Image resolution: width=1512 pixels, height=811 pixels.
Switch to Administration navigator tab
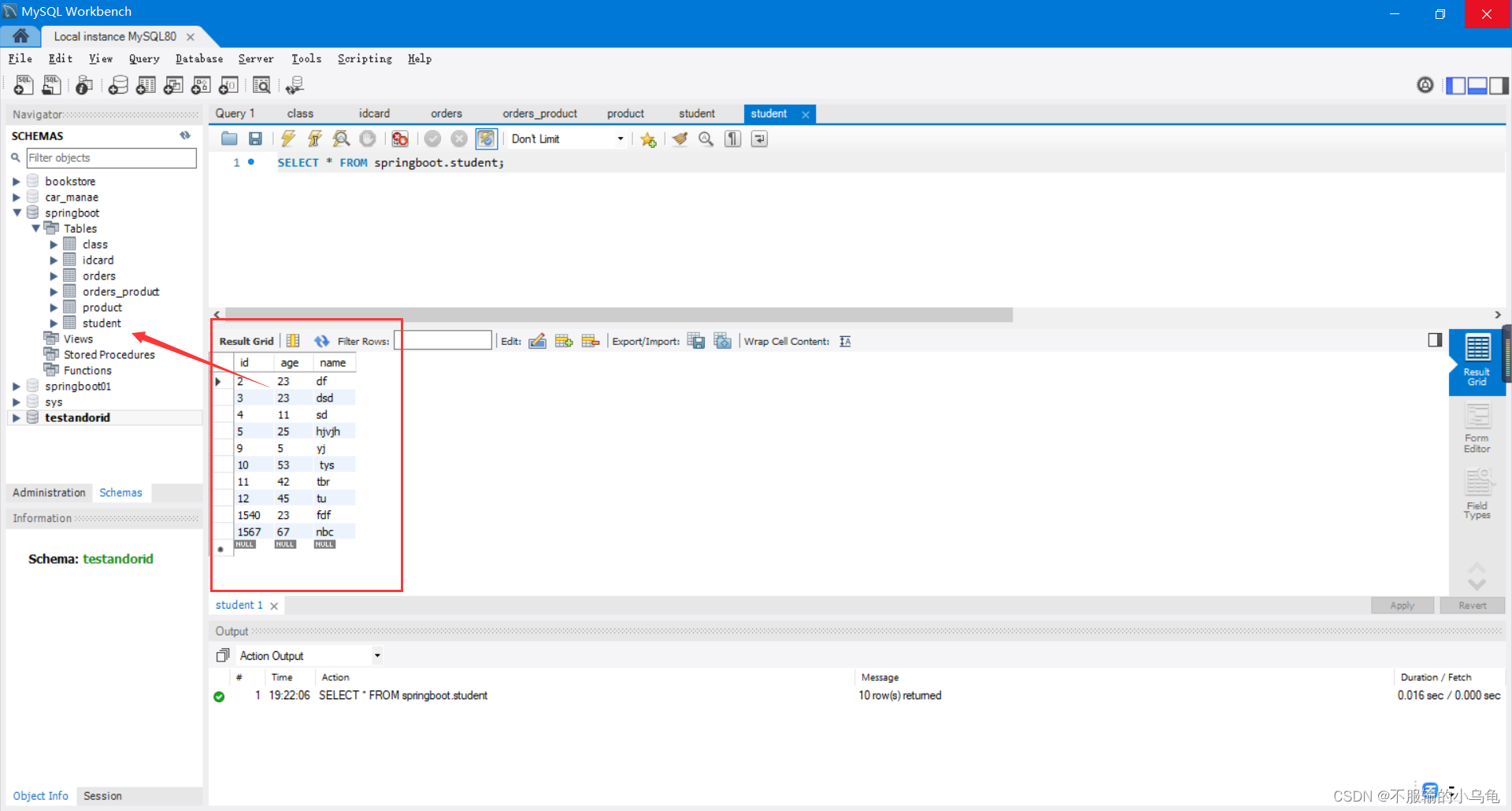click(49, 492)
